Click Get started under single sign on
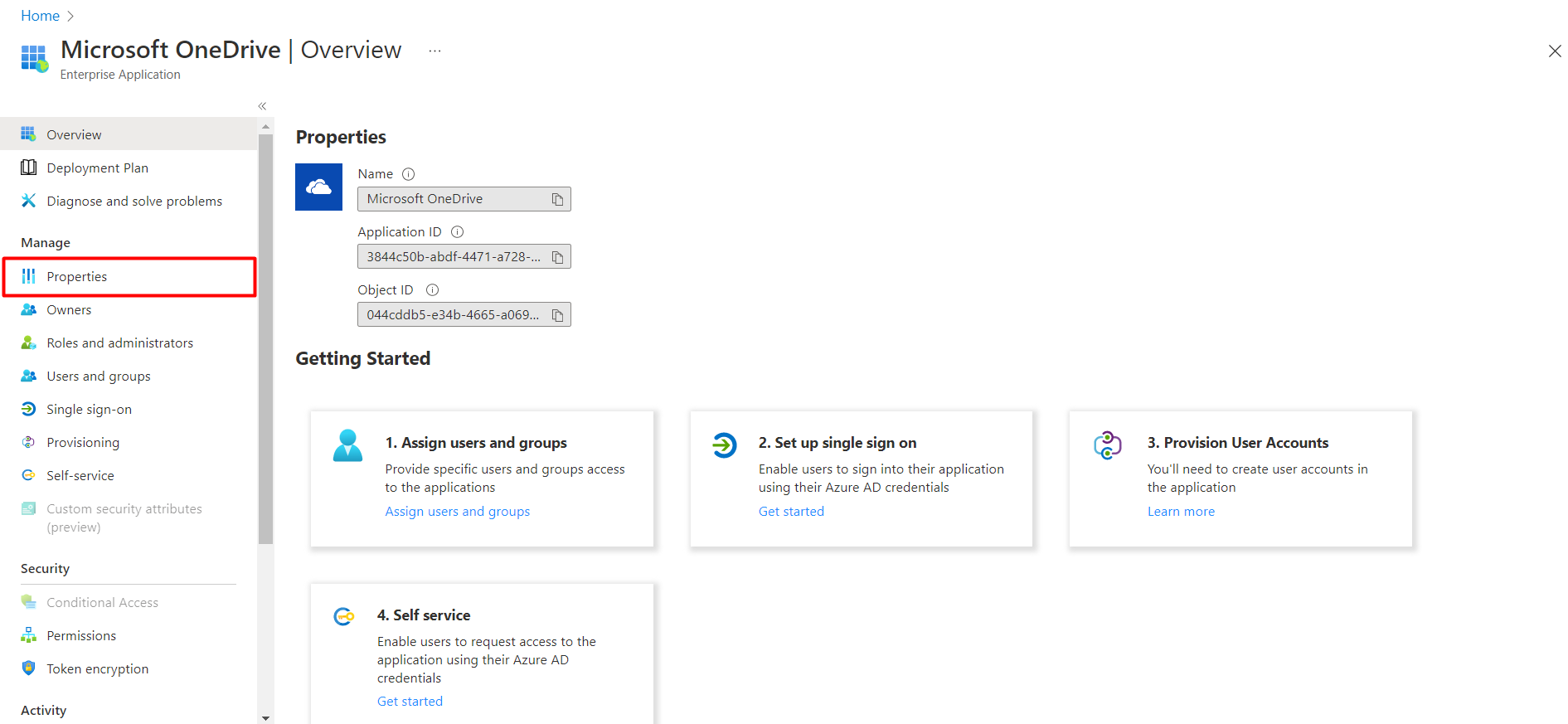1568x724 pixels. click(791, 512)
